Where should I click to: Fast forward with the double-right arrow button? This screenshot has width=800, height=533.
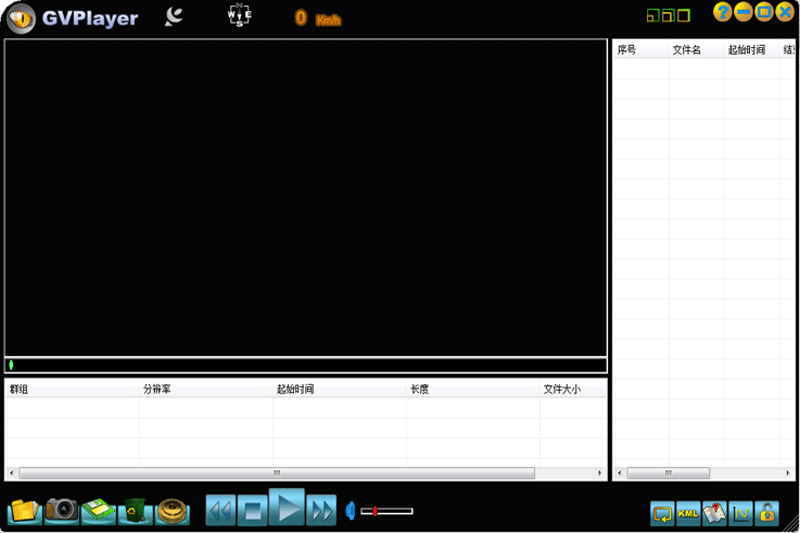[x=321, y=510]
